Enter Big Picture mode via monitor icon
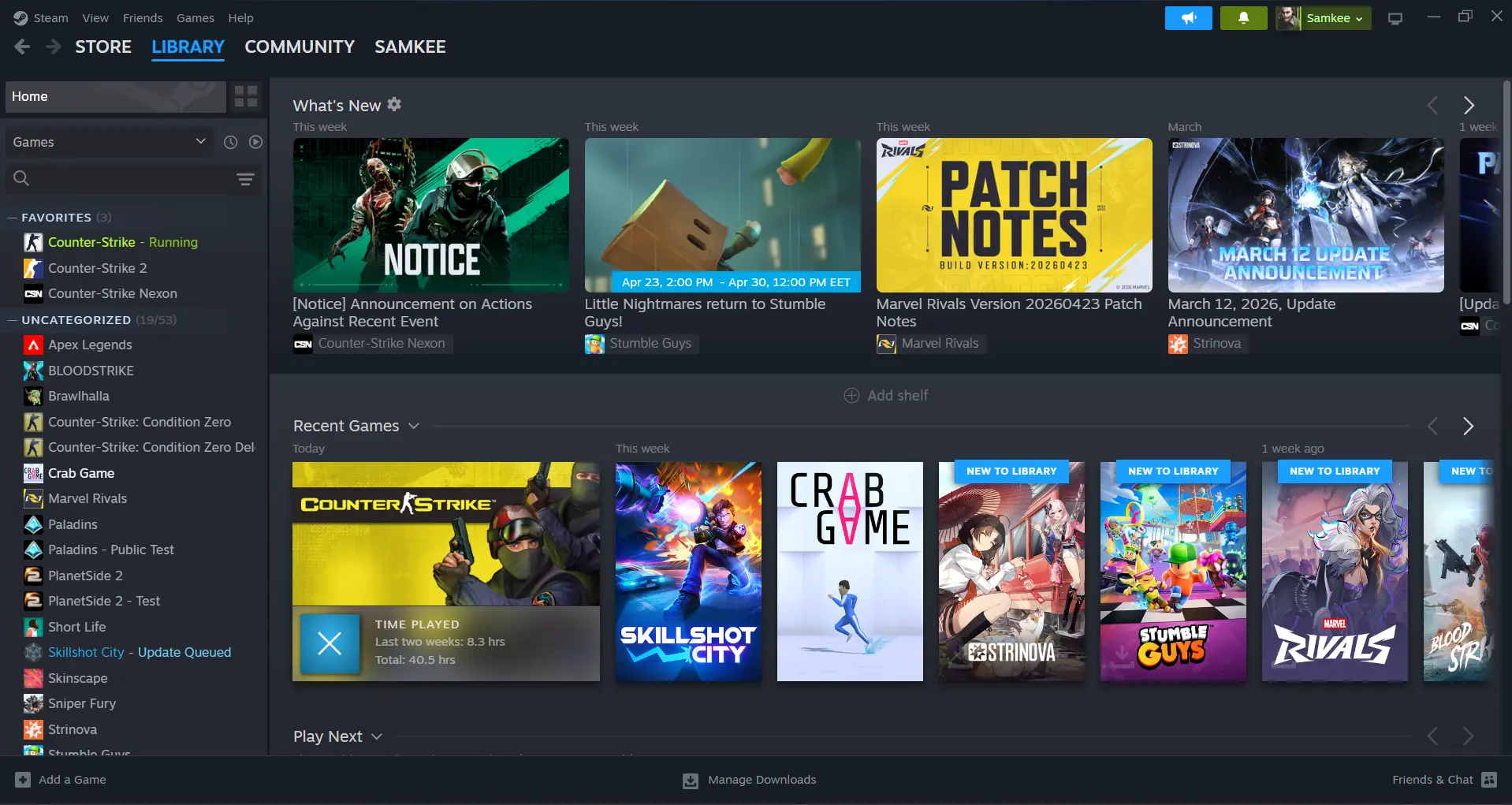Viewport: 1512px width, 805px height. 1395,18
